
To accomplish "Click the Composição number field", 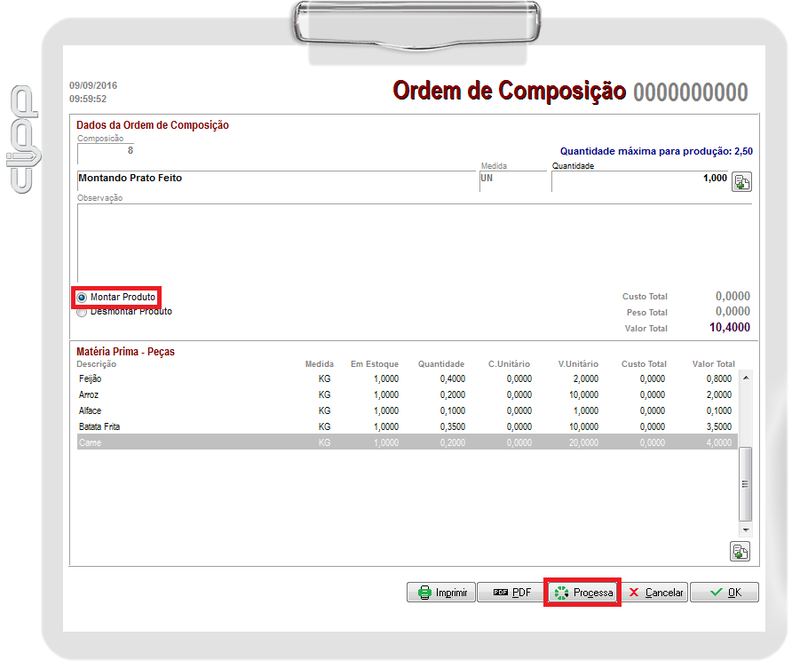I will [x=106, y=151].
